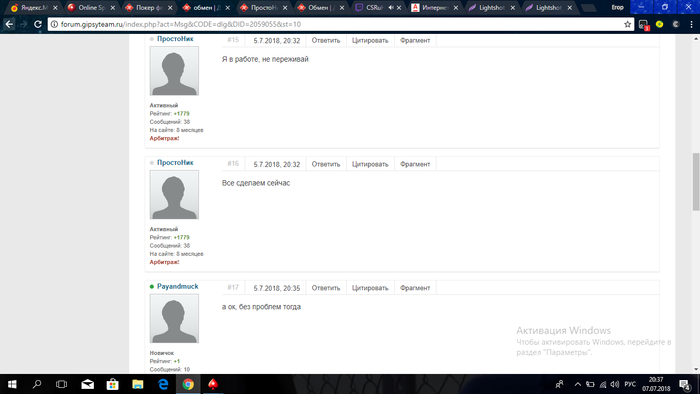Close the CSRuHub tab
The height and width of the screenshot is (394, 700).
click(399, 8)
